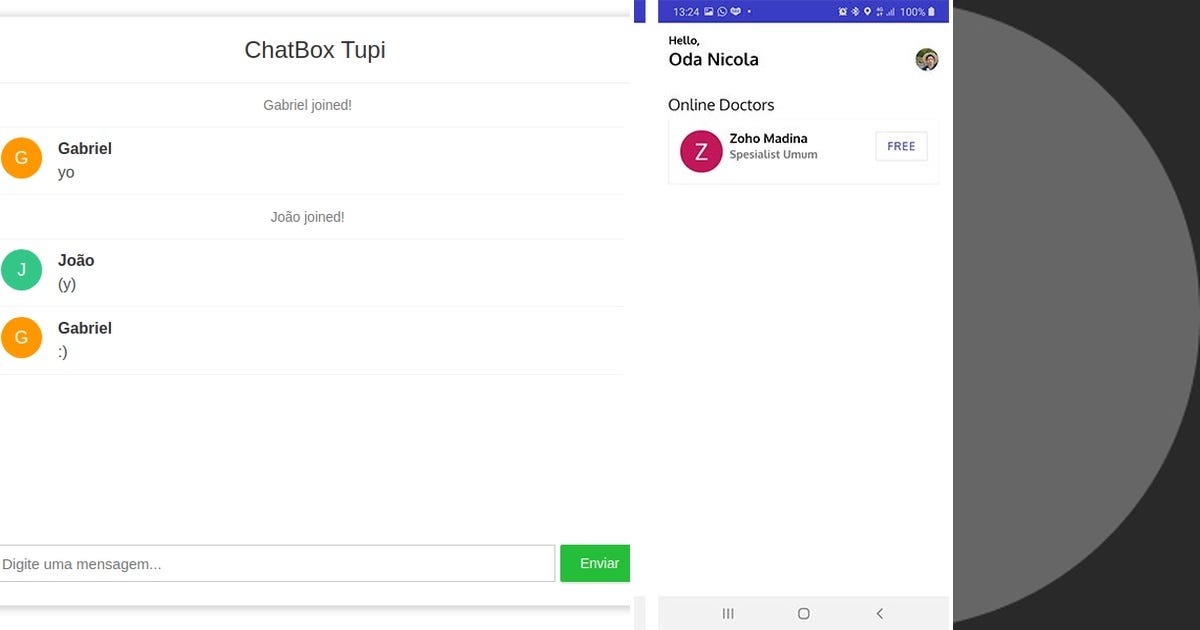The width and height of the screenshot is (1200, 630).
Task: Tap the "Online Doctors" heading
Action: pos(721,105)
